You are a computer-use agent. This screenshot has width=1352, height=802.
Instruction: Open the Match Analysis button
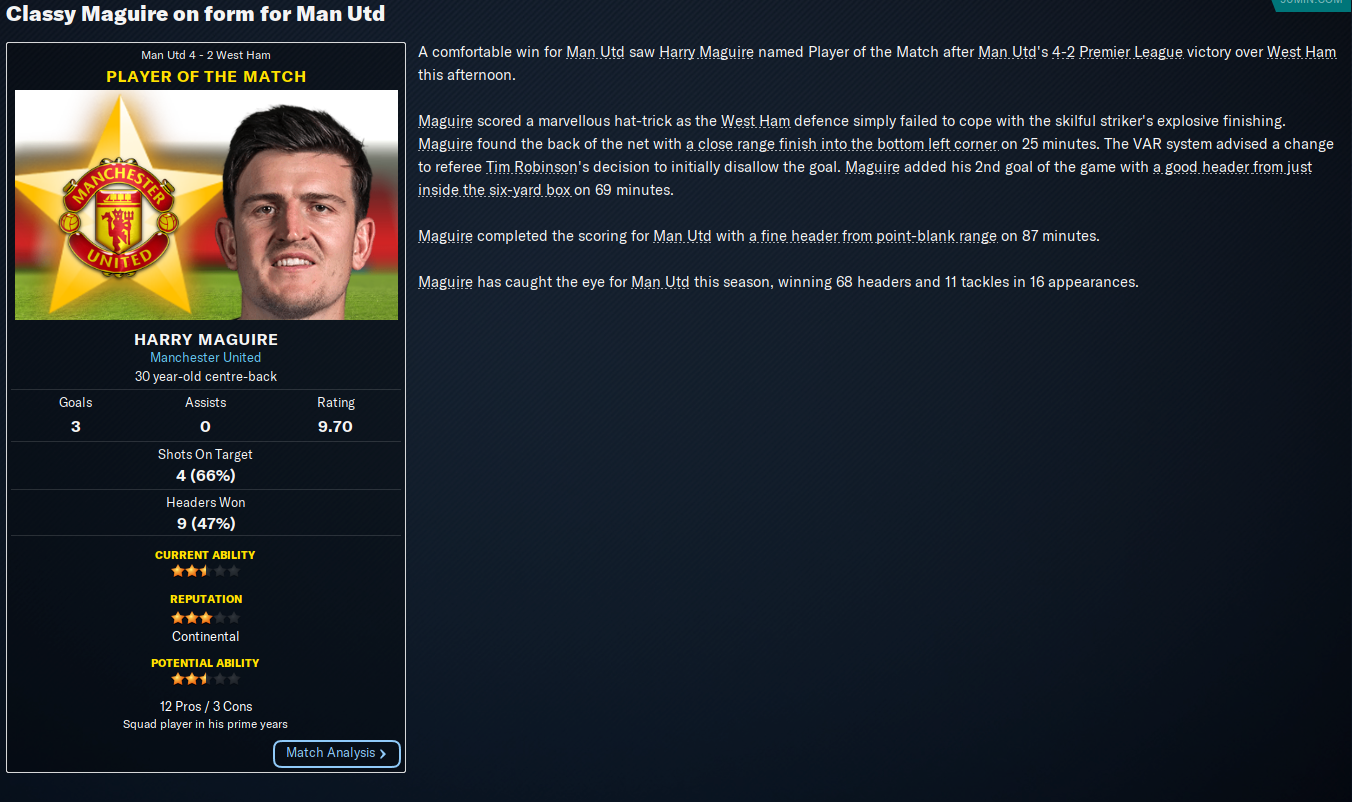(337, 754)
